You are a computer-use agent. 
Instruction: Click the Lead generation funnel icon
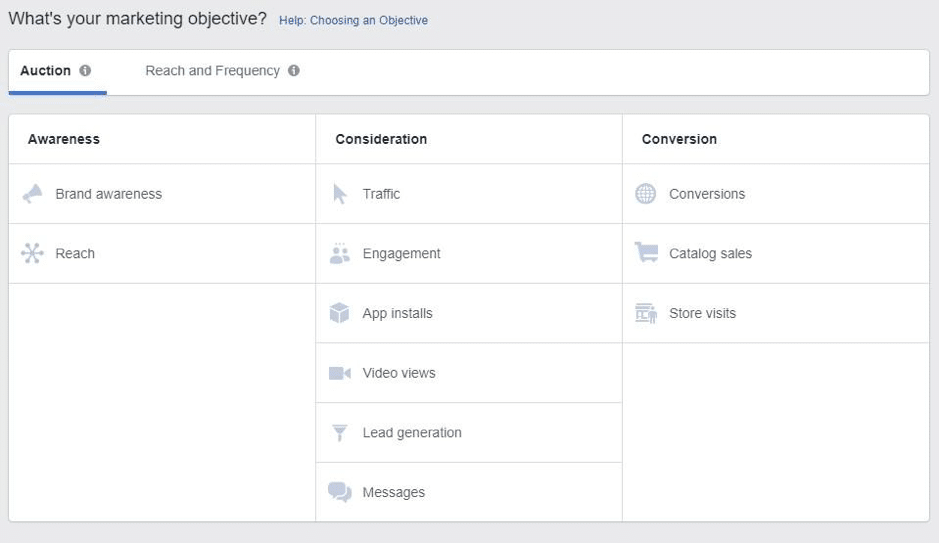point(340,433)
